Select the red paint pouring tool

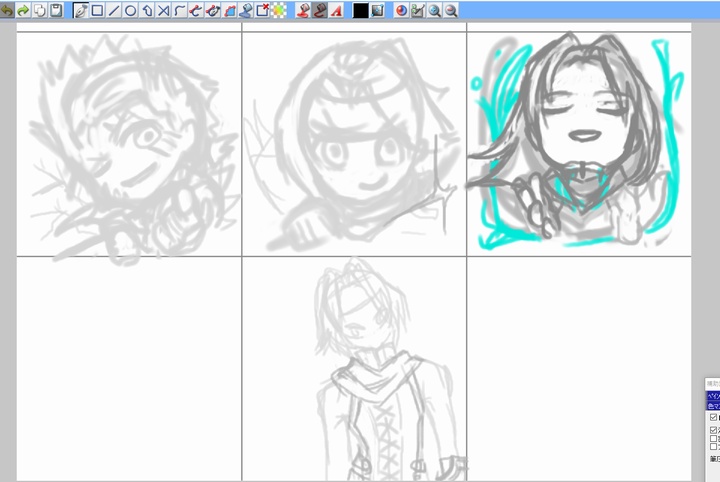[303, 10]
